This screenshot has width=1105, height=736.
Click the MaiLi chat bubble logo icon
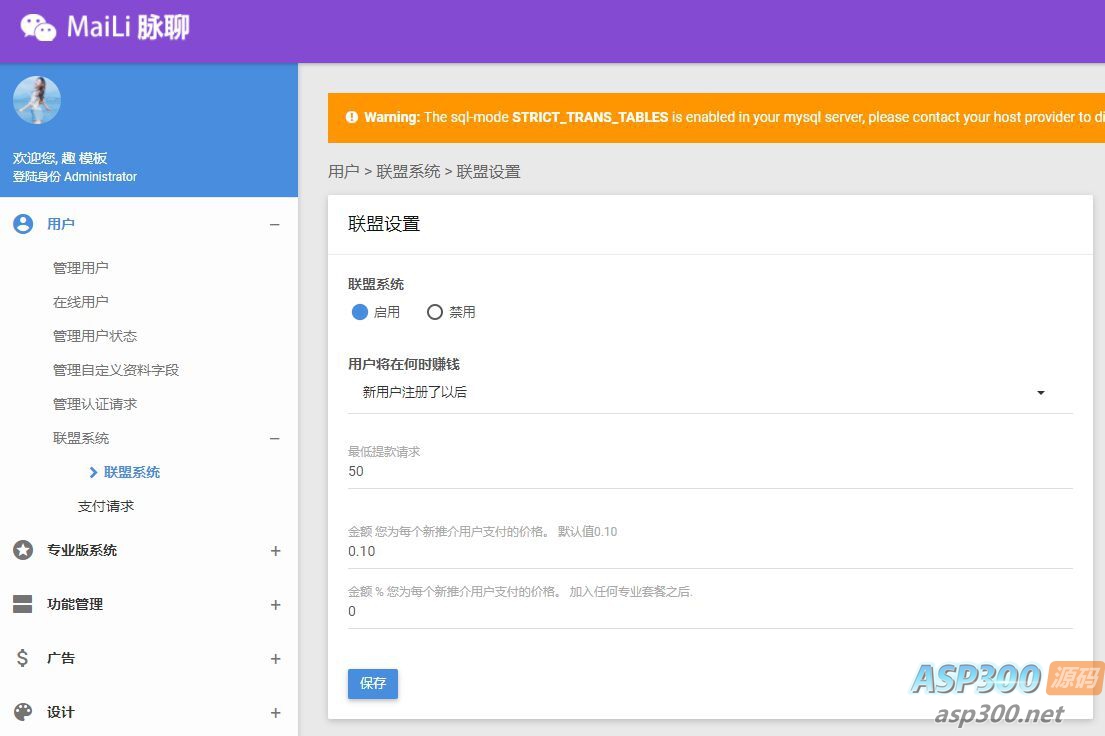(38, 27)
